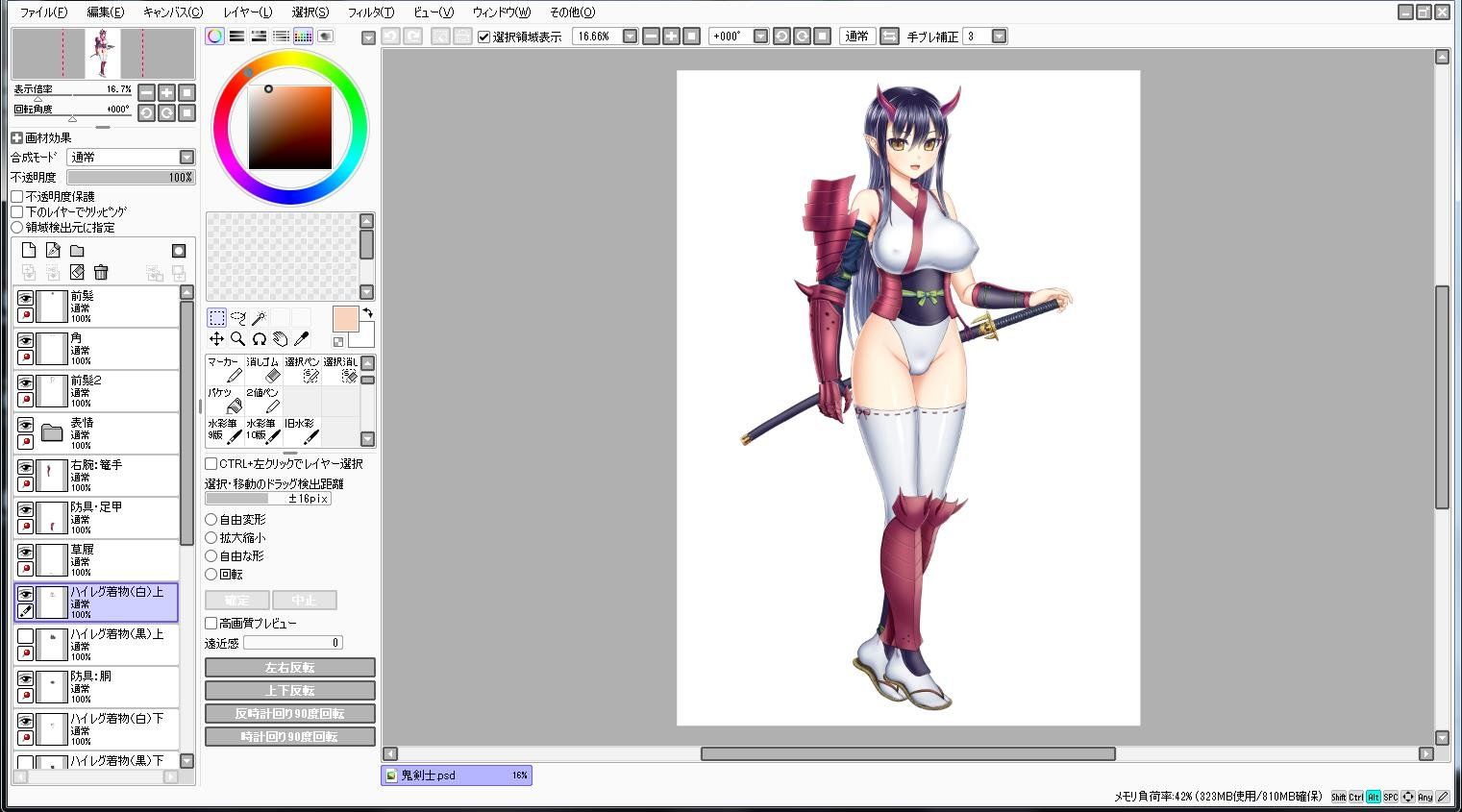1462x812 pixels.
Task: Open the レイヤー(L) menu
Action: [247, 12]
